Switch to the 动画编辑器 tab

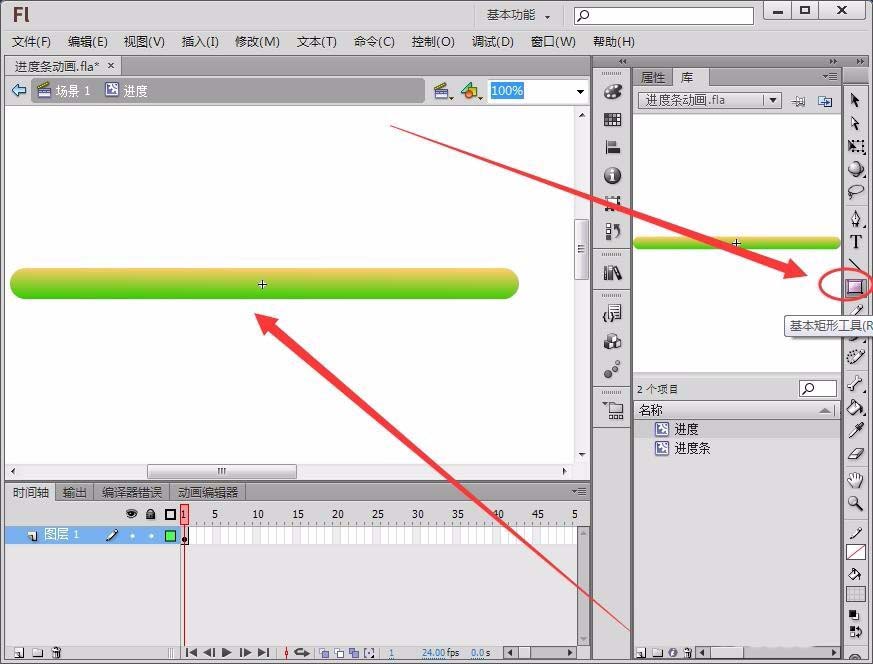pos(208,493)
